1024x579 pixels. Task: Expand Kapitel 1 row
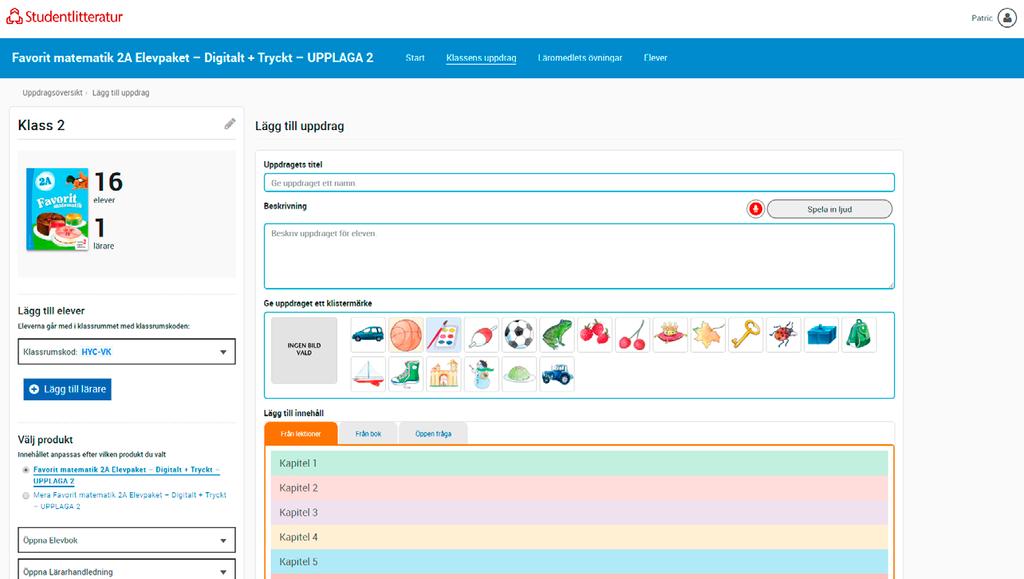579,463
